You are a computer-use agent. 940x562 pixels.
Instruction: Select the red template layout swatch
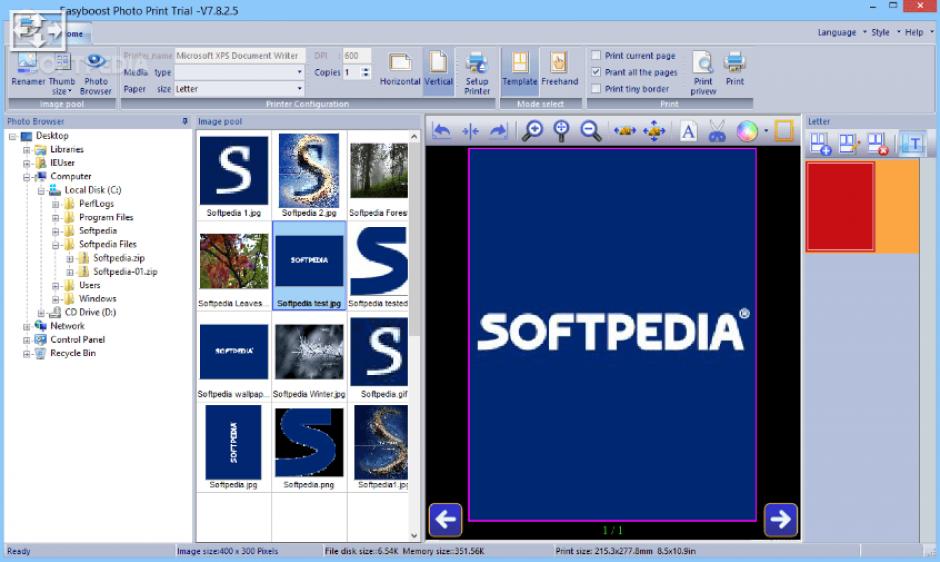[840, 206]
